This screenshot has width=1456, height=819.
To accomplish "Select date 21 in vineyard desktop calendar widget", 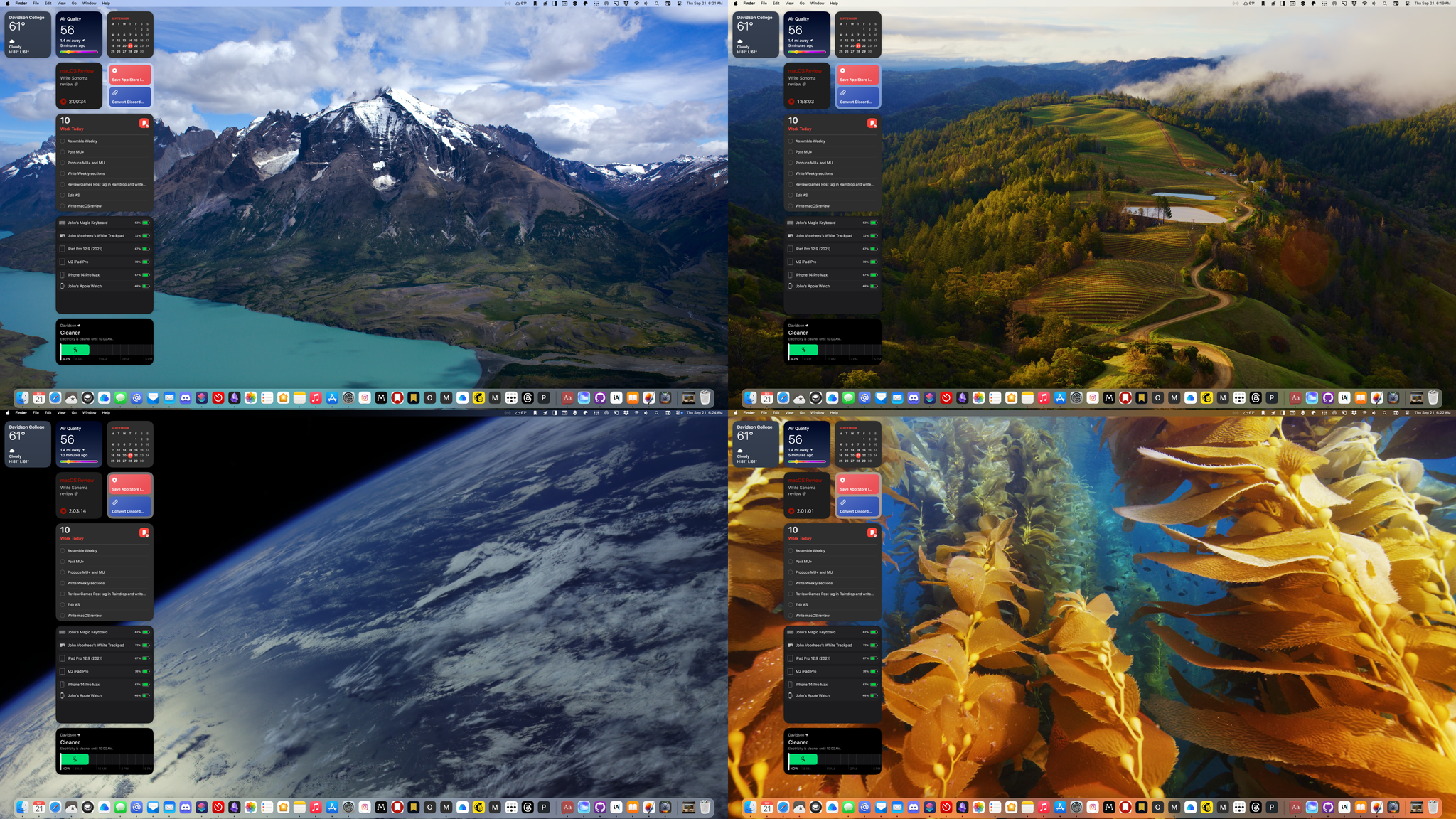I will click(x=858, y=46).
